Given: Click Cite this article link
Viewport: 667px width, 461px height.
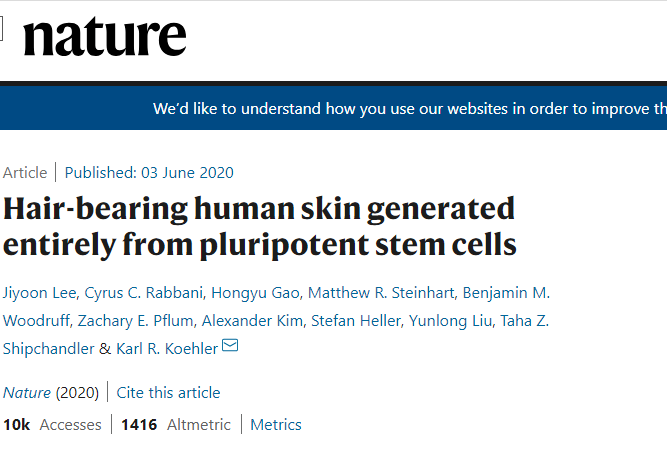Looking at the screenshot, I should (168, 393).
